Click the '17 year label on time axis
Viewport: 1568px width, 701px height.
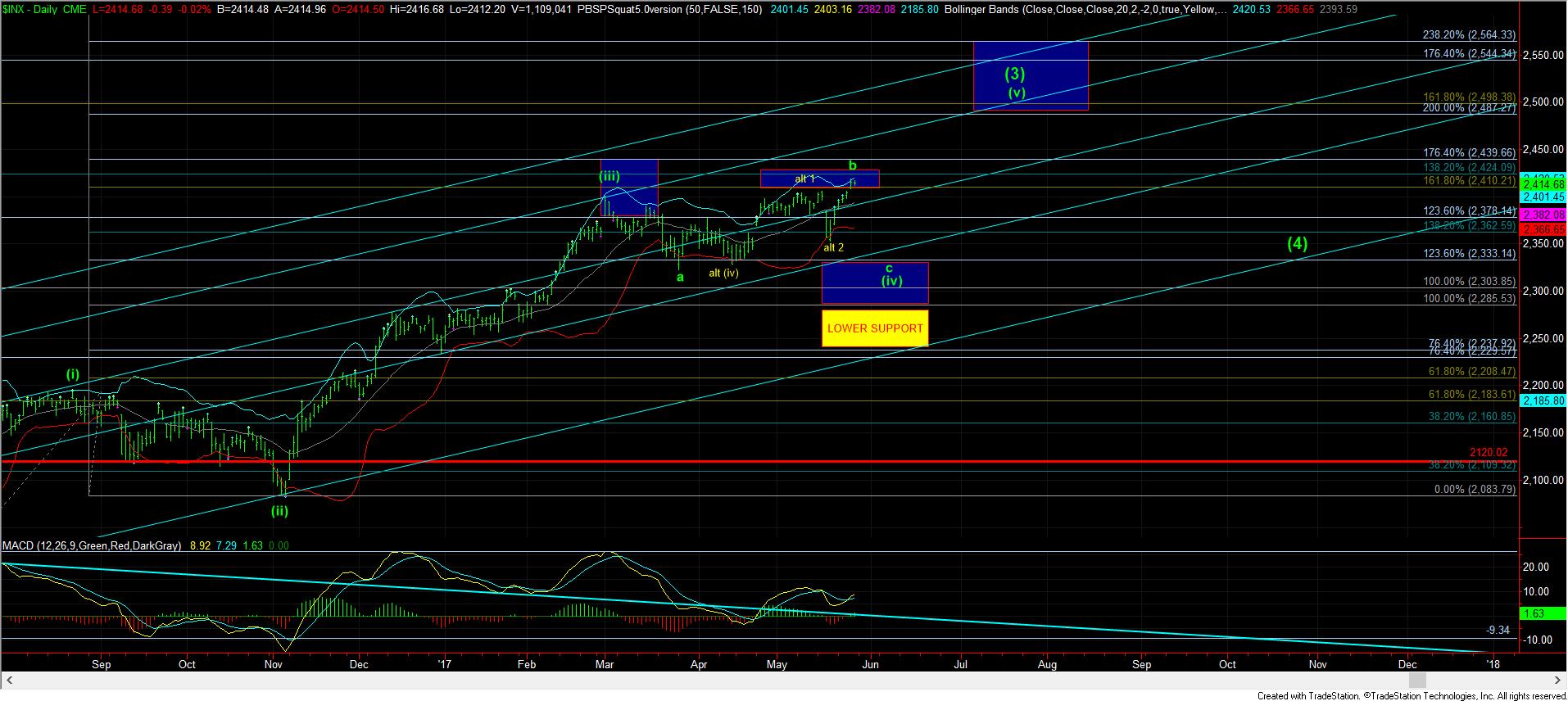pos(445,665)
